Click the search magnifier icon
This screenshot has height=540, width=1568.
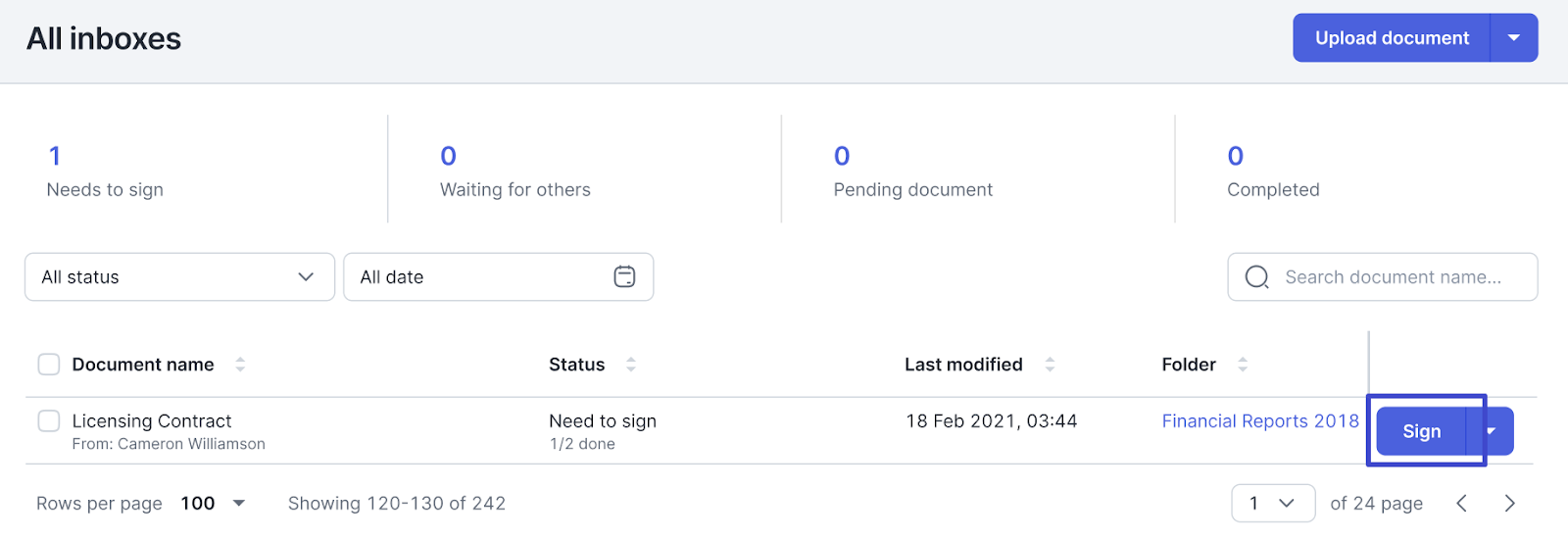tap(1256, 277)
